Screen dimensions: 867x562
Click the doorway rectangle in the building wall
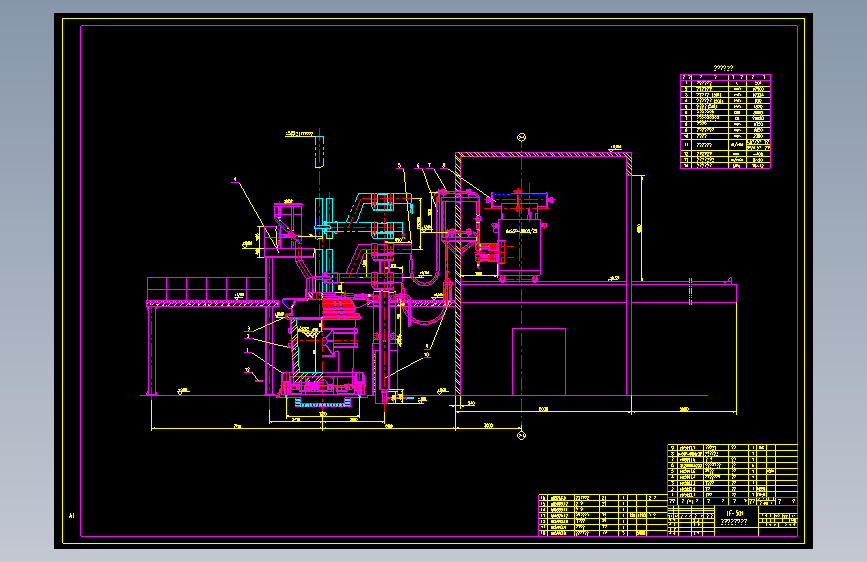[x=539, y=362]
